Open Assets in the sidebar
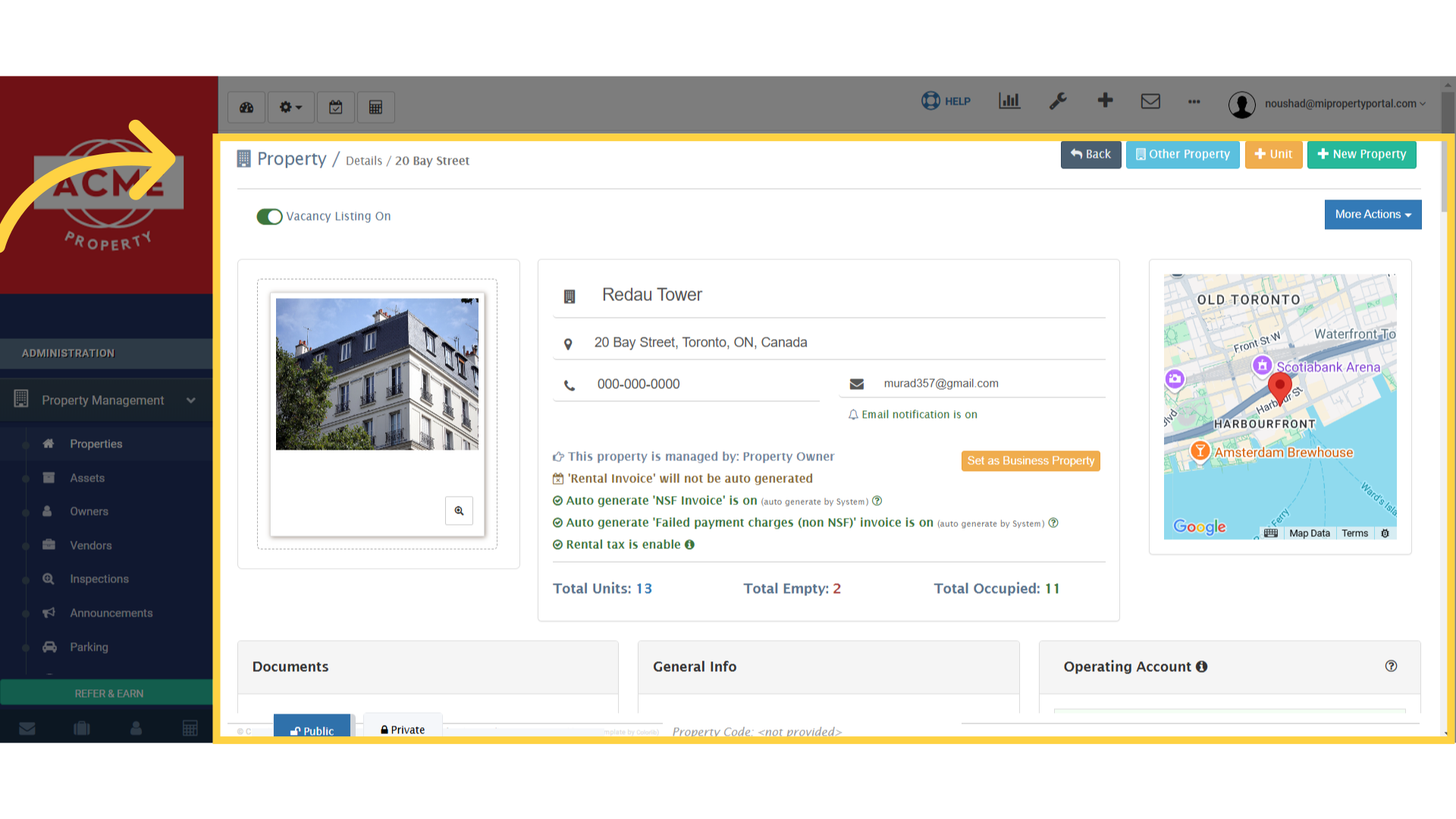1456x819 pixels. 87,479
